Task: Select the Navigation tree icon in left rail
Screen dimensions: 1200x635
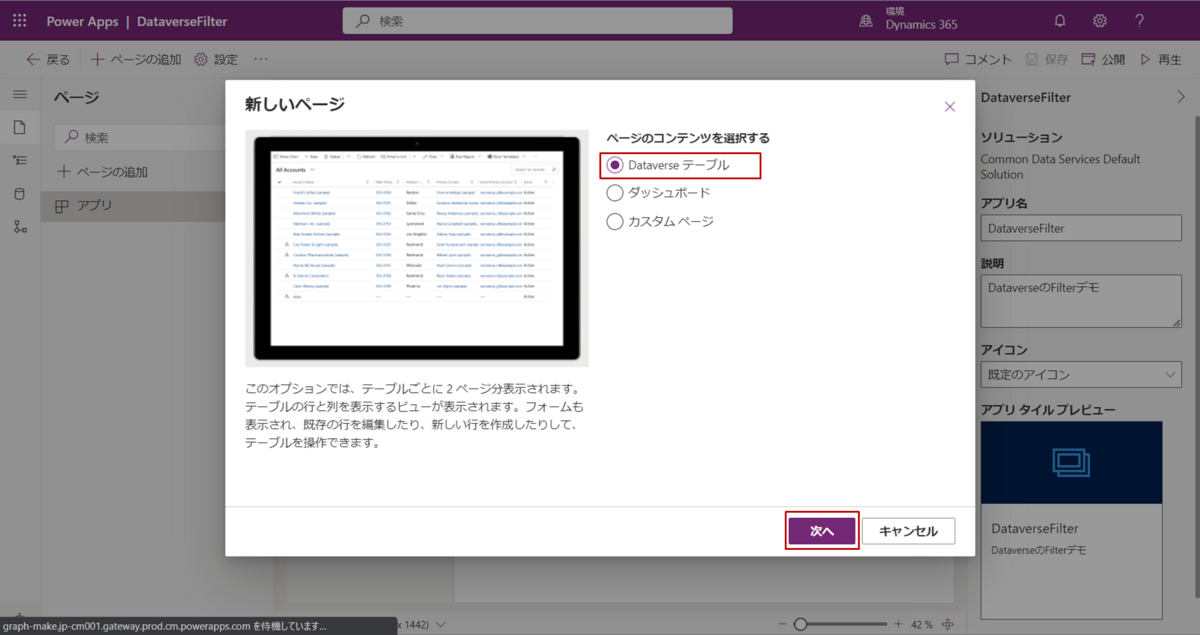Action: pyautogui.click(x=19, y=160)
